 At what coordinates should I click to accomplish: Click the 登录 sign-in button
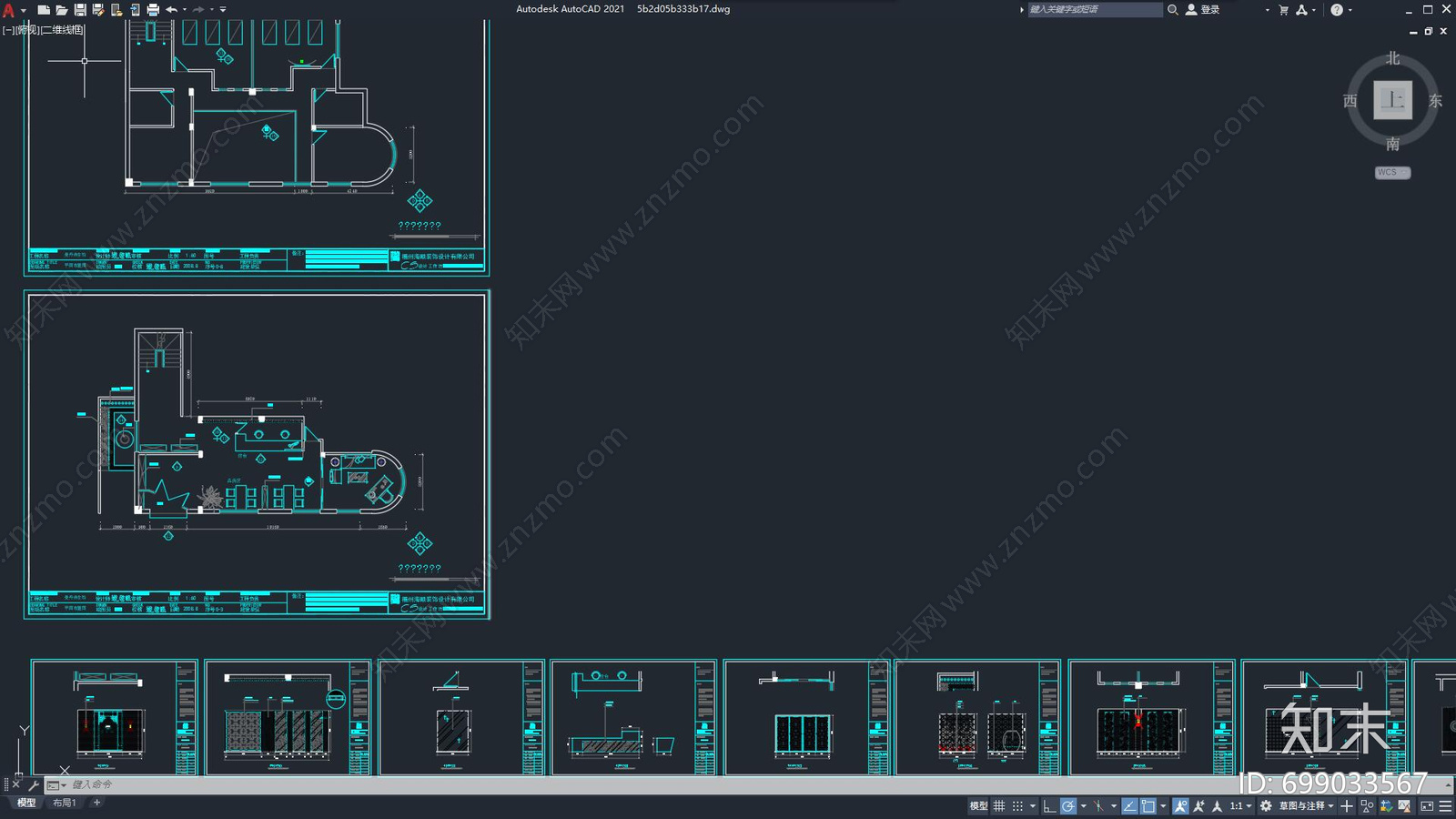coord(1203,10)
